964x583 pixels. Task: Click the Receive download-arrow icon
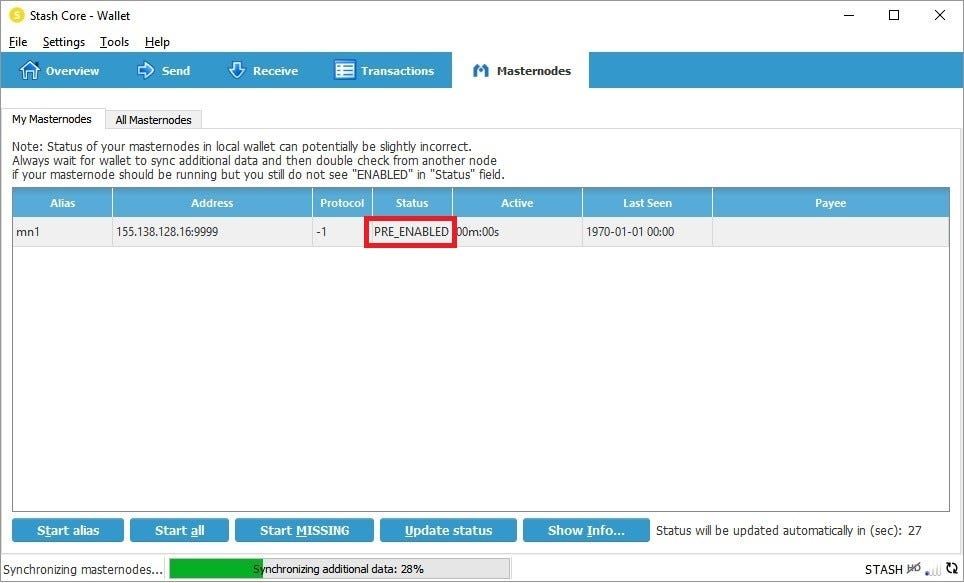[x=237, y=71]
